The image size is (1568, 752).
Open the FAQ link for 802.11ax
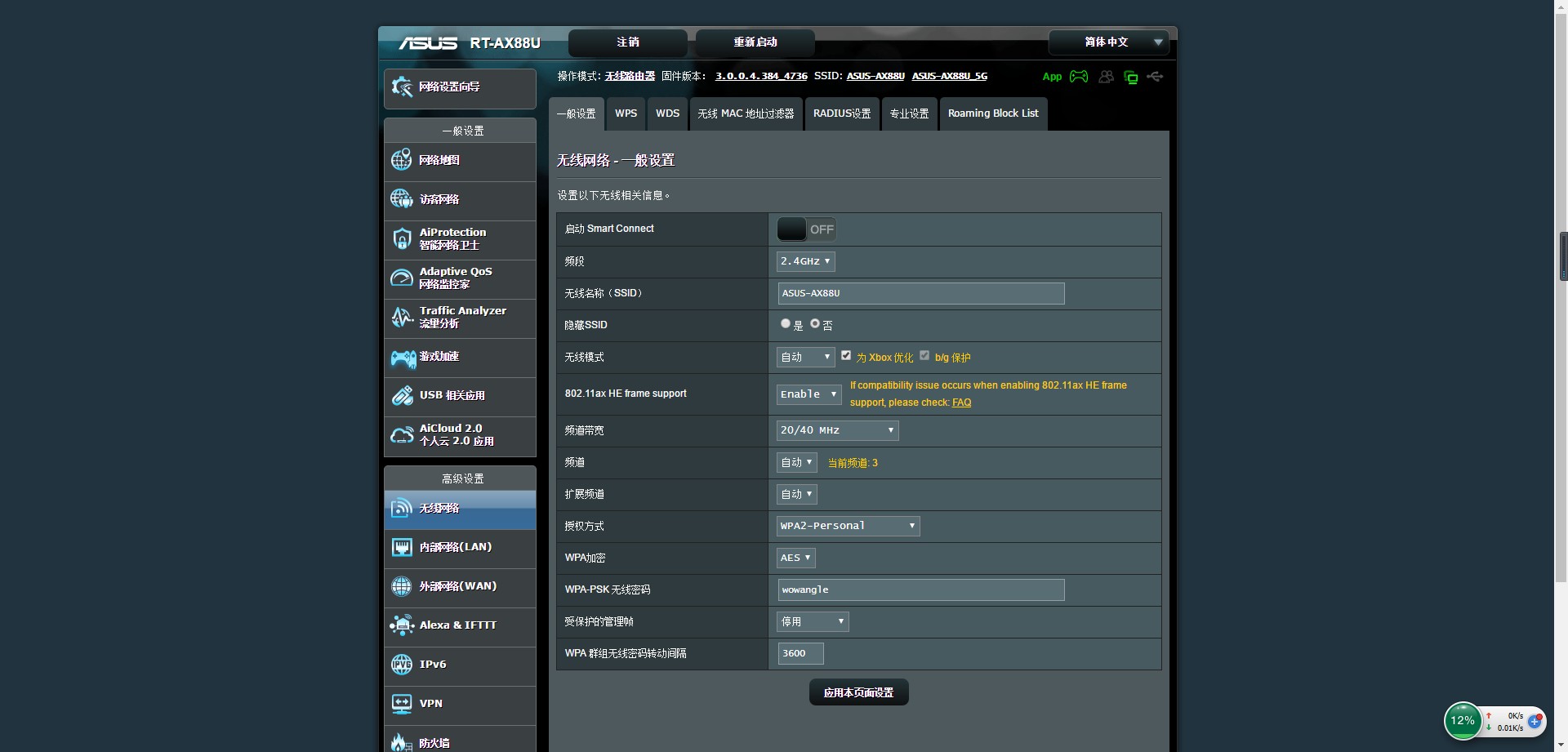point(961,403)
